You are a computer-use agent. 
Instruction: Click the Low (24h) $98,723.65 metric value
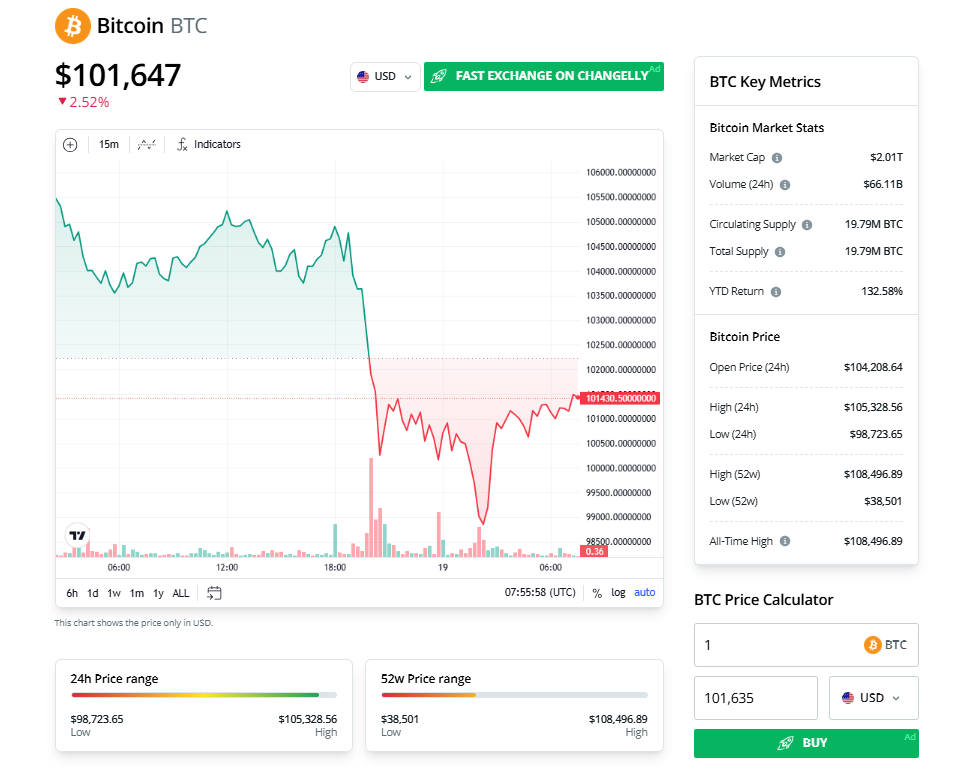tap(876, 434)
